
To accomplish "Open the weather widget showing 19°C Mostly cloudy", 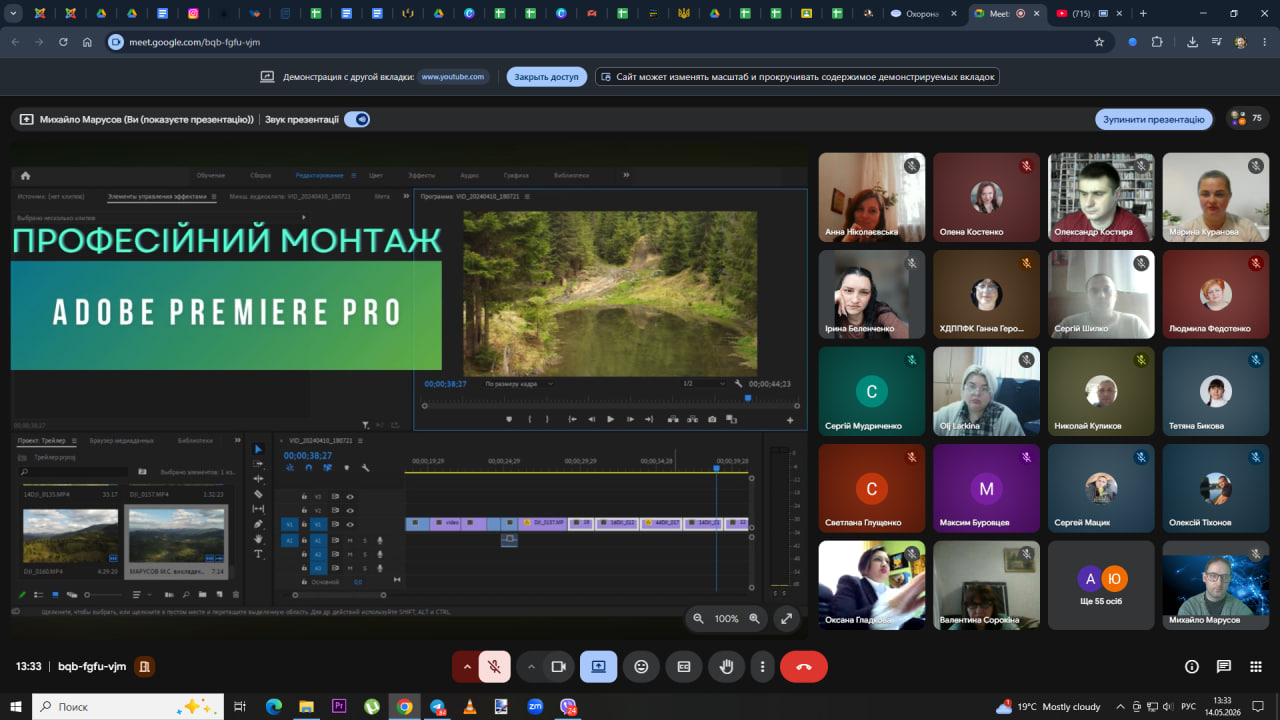I will [x=1048, y=706].
